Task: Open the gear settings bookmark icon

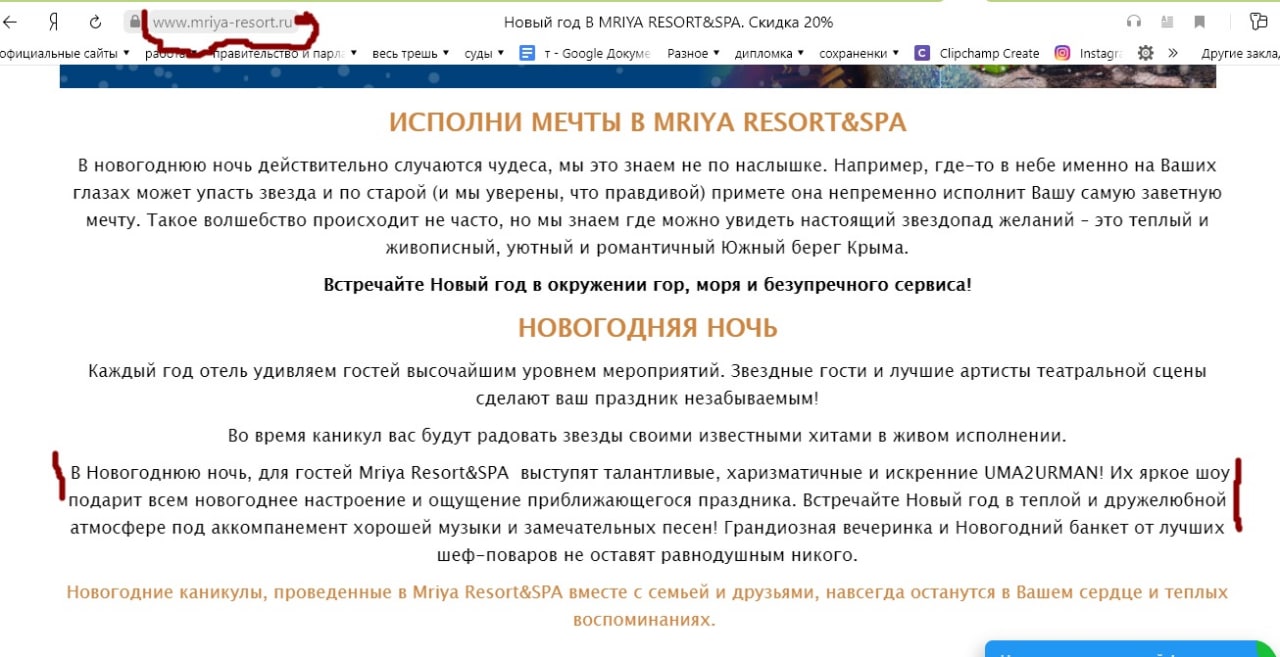Action: coord(1146,53)
